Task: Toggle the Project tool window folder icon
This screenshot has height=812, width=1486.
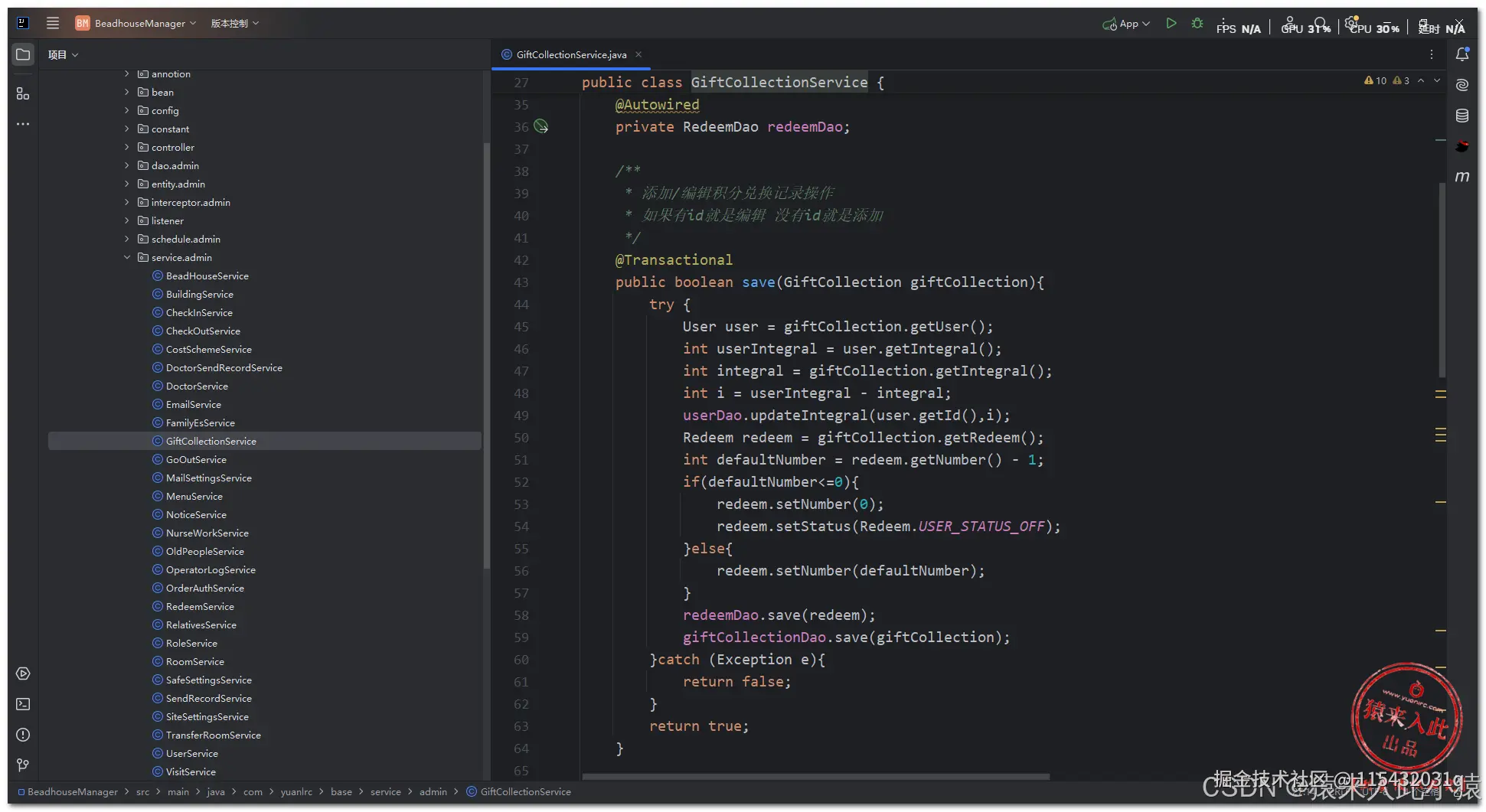Action: coord(23,54)
